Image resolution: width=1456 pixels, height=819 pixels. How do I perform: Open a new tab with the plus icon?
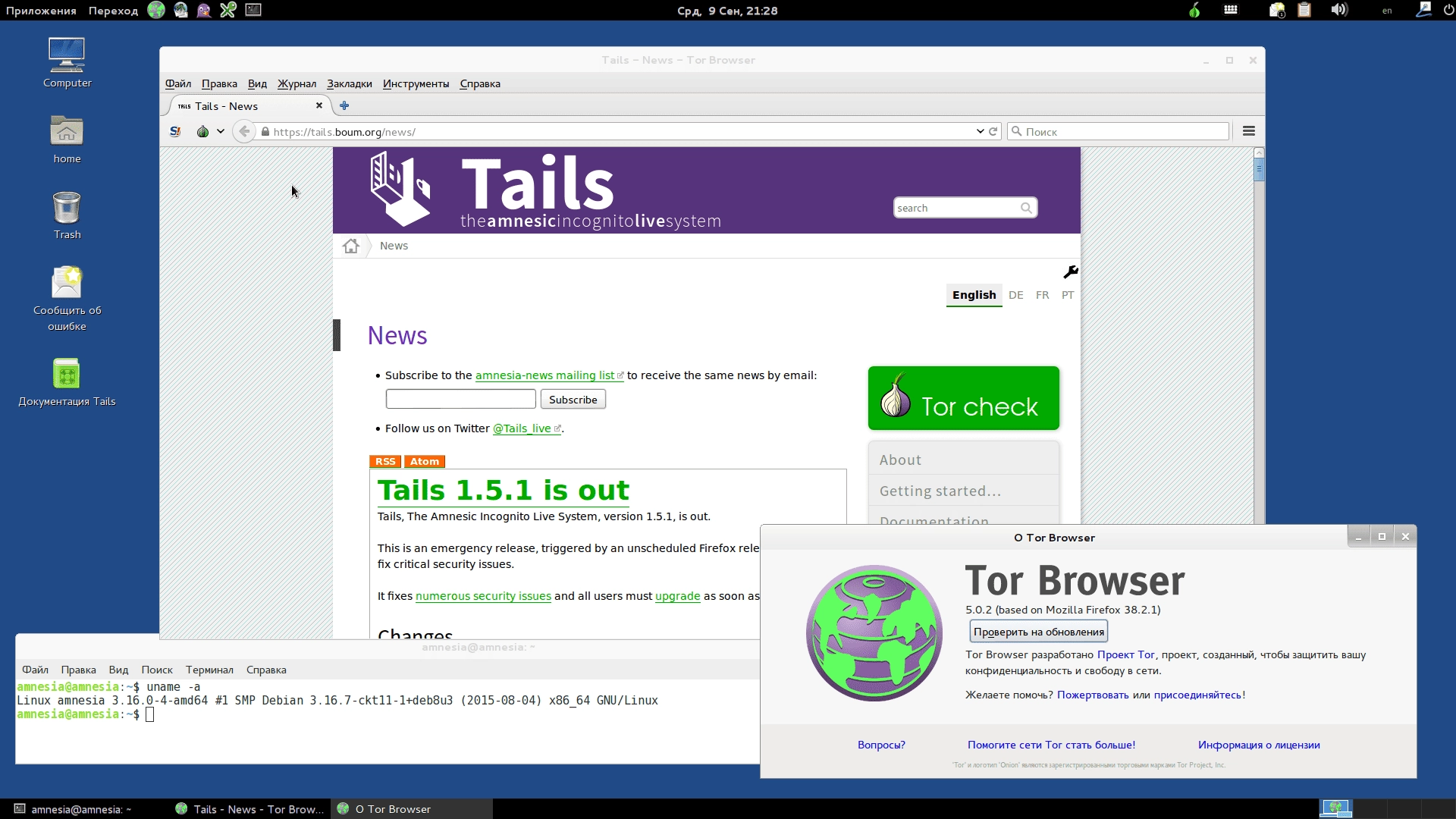click(x=344, y=106)
